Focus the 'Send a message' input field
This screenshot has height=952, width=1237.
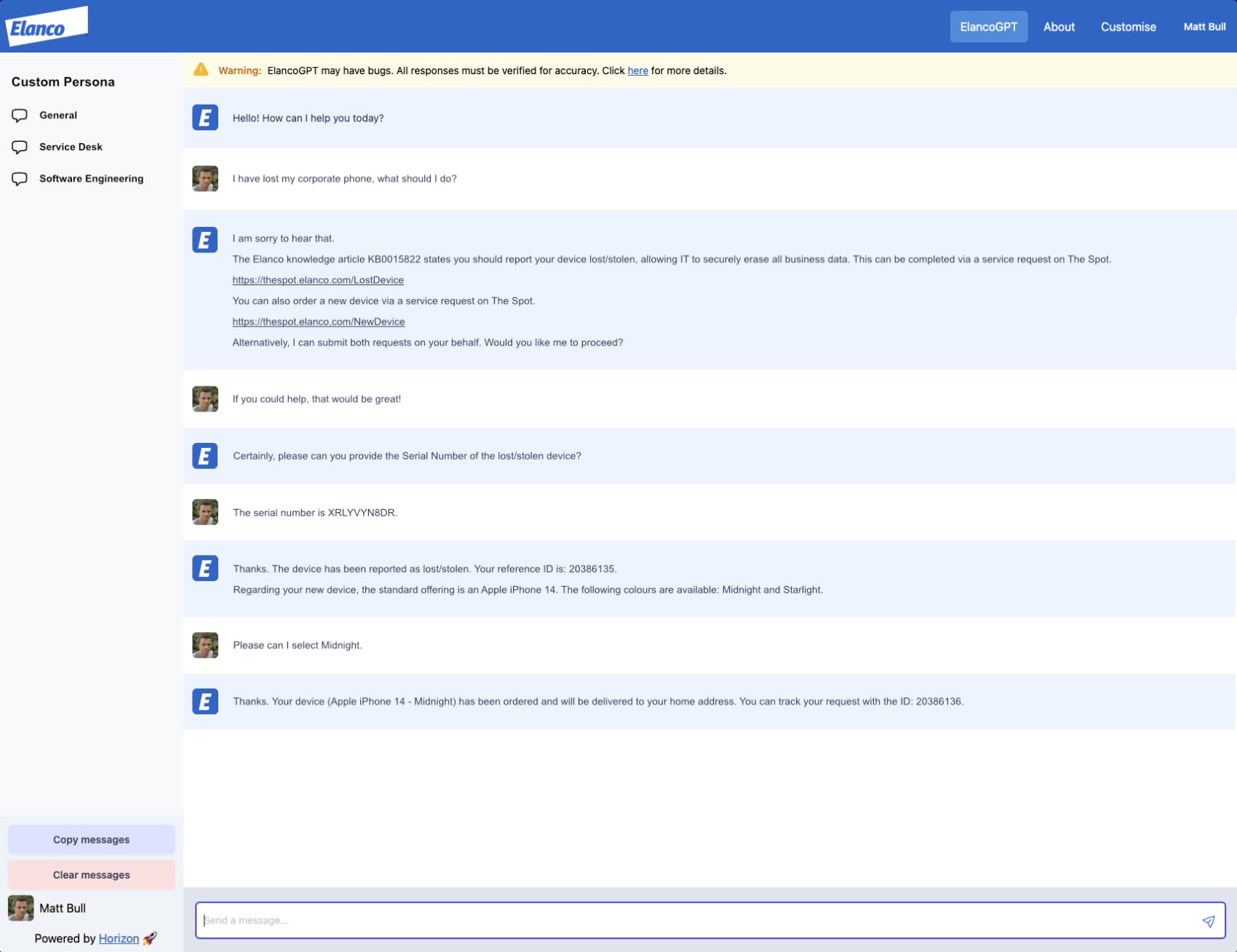[x=709, y=920]
